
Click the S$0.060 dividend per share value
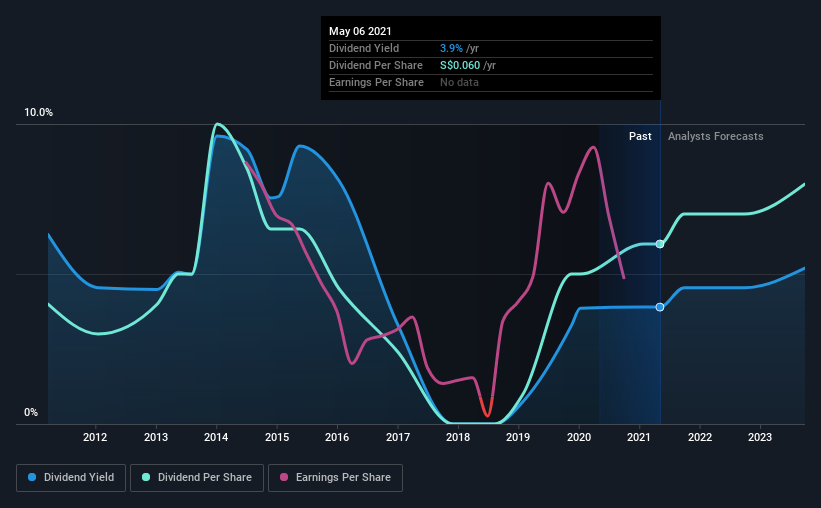pos(460,65)
